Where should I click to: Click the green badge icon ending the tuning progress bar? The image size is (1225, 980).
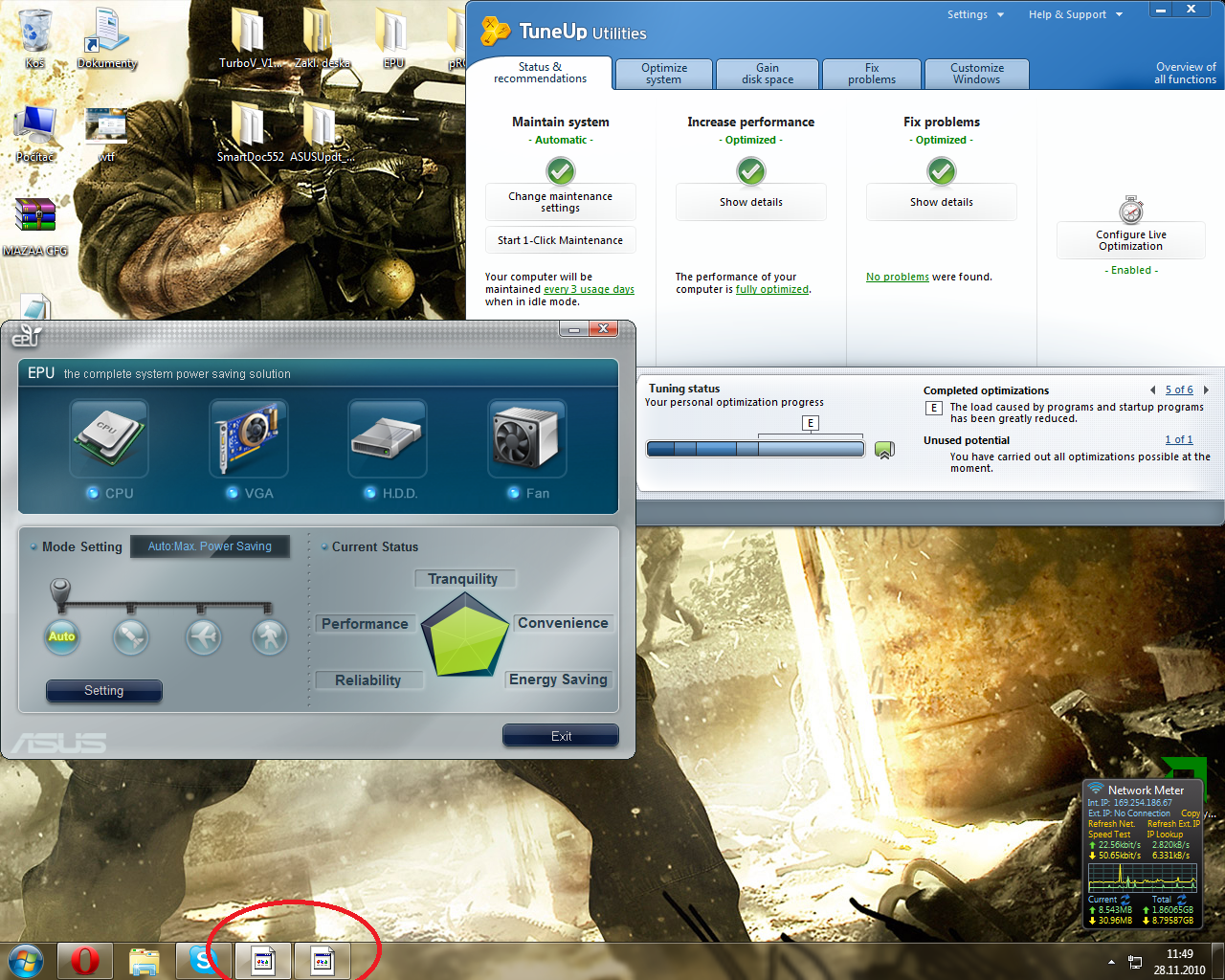[x=884, y=450]
